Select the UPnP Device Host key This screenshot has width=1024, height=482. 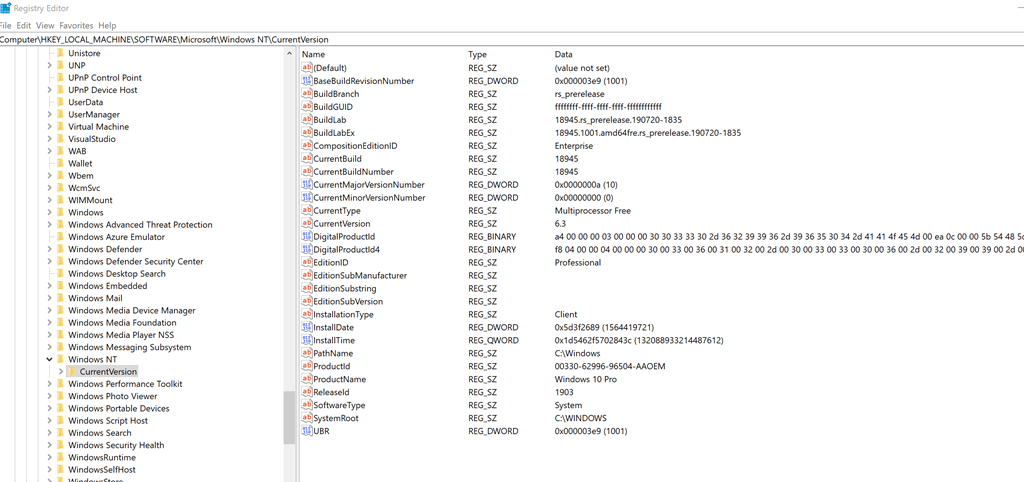(x=103, y=89)
